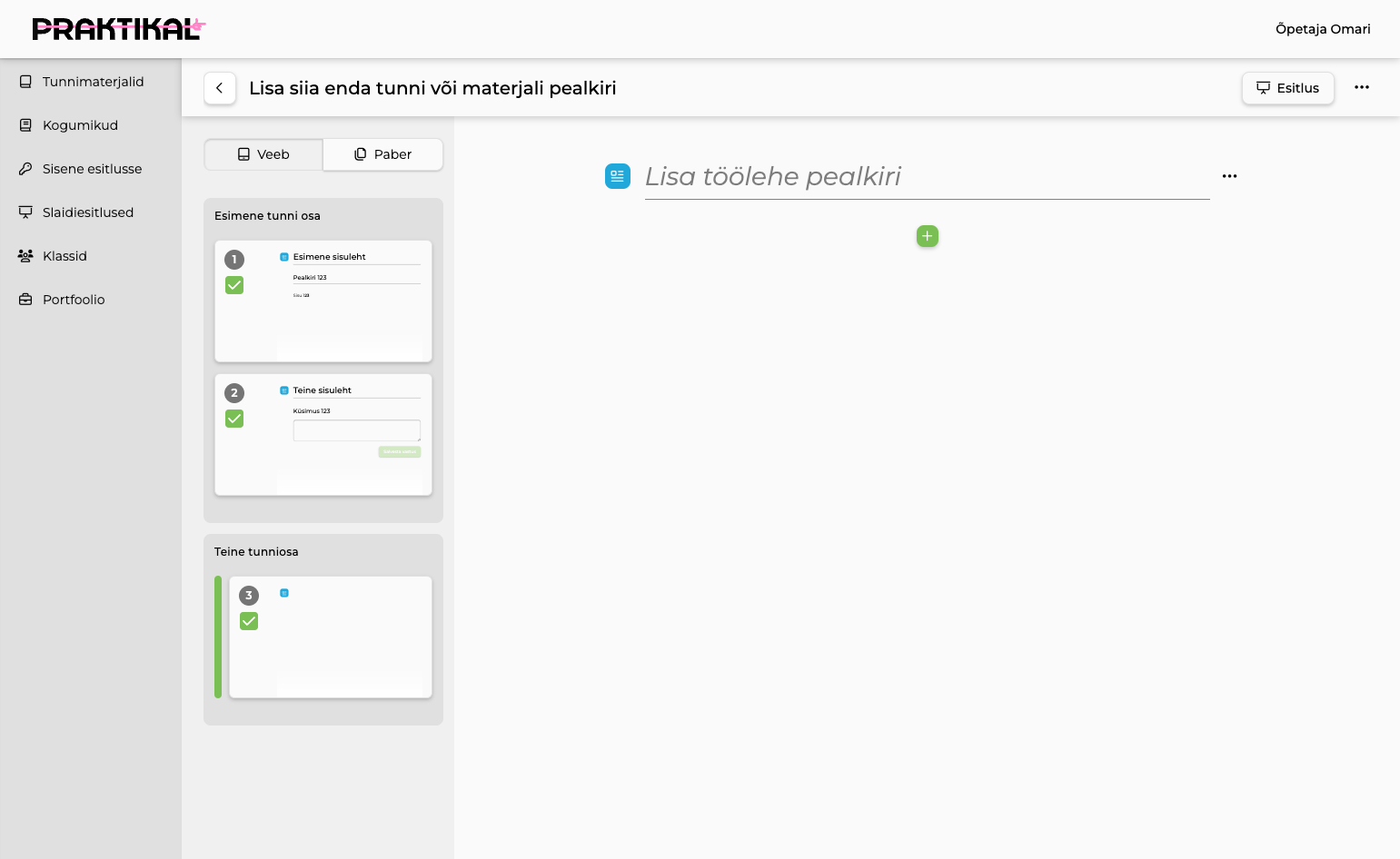
Task: Toggle checkbox on slide 2 thumbnail
Action: (234, 419)
